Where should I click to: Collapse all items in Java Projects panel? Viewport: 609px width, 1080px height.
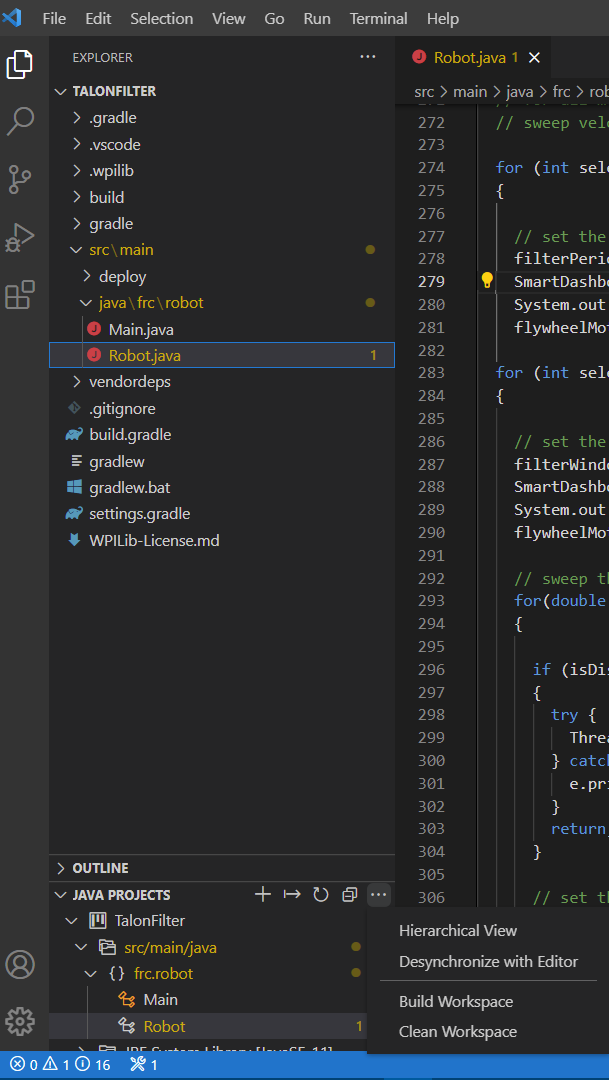tap(349, 894)
